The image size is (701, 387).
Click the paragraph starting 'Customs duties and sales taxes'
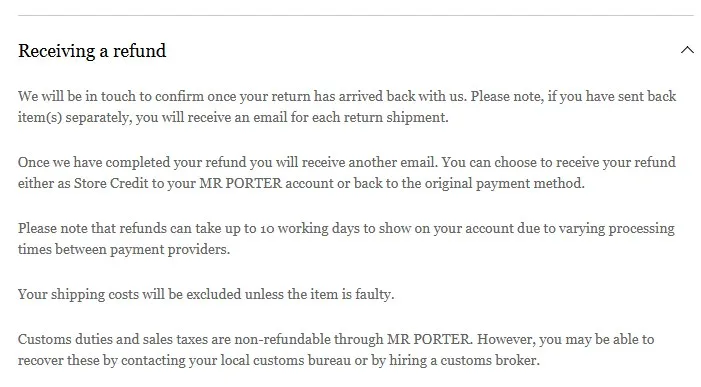point(336,349)
